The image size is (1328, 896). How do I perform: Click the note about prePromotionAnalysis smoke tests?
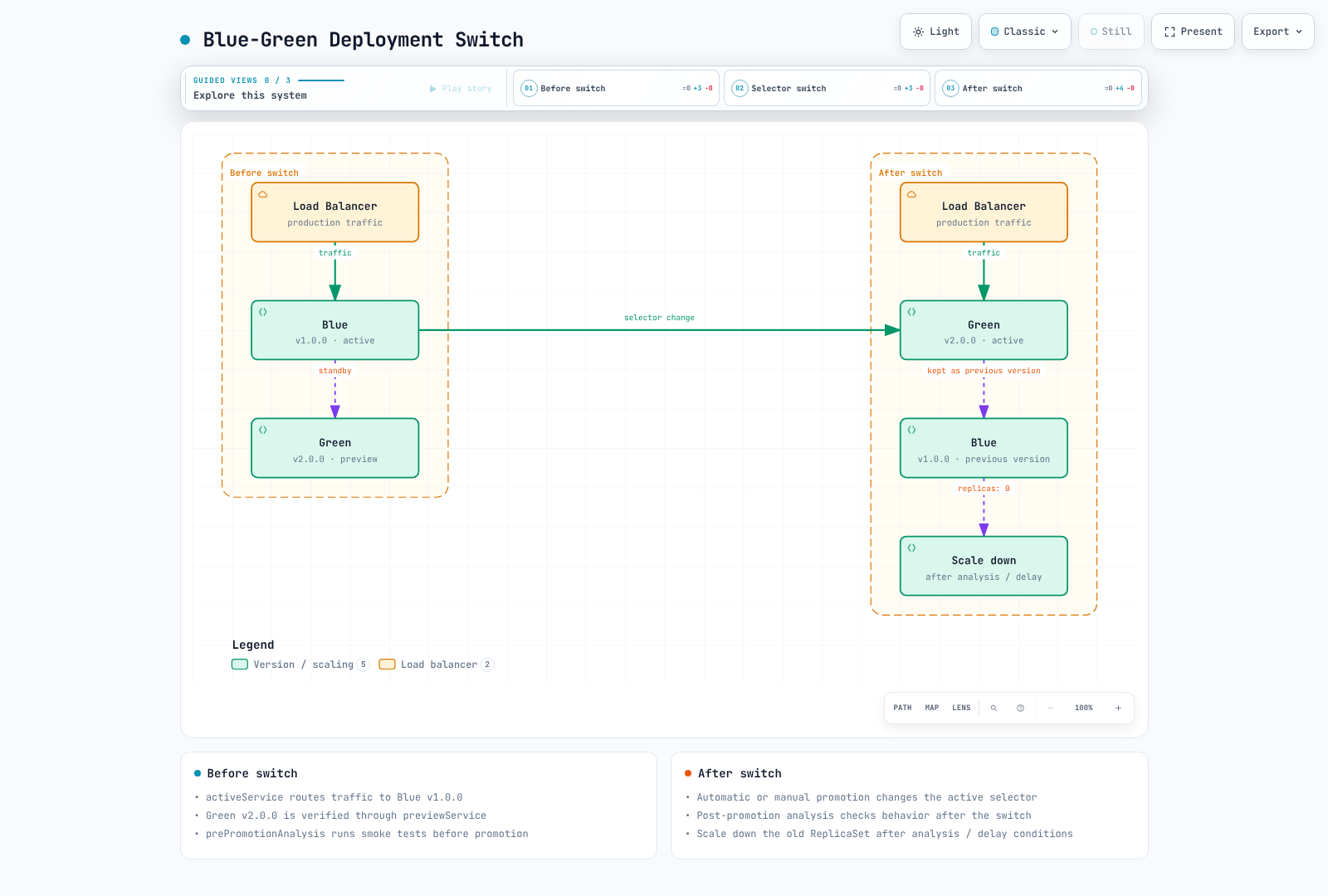click(367, 834)
